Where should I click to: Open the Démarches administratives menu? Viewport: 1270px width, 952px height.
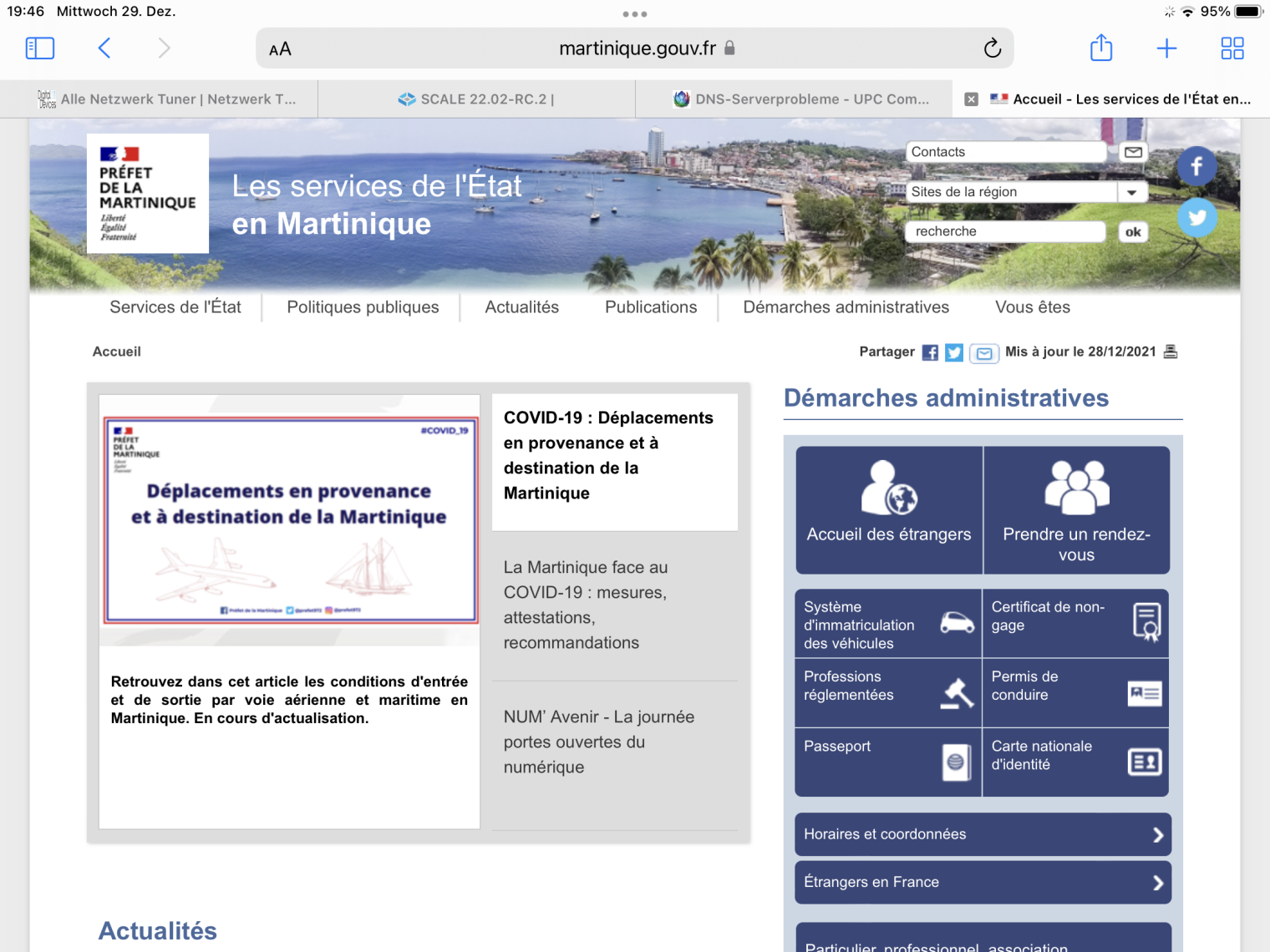click(x=846, y=307)
